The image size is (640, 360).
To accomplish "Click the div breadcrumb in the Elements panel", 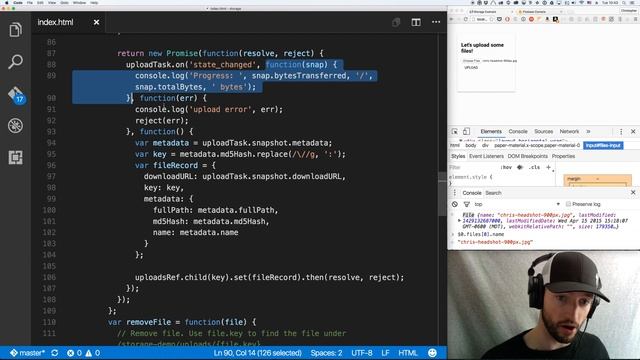I will (485, 145).
